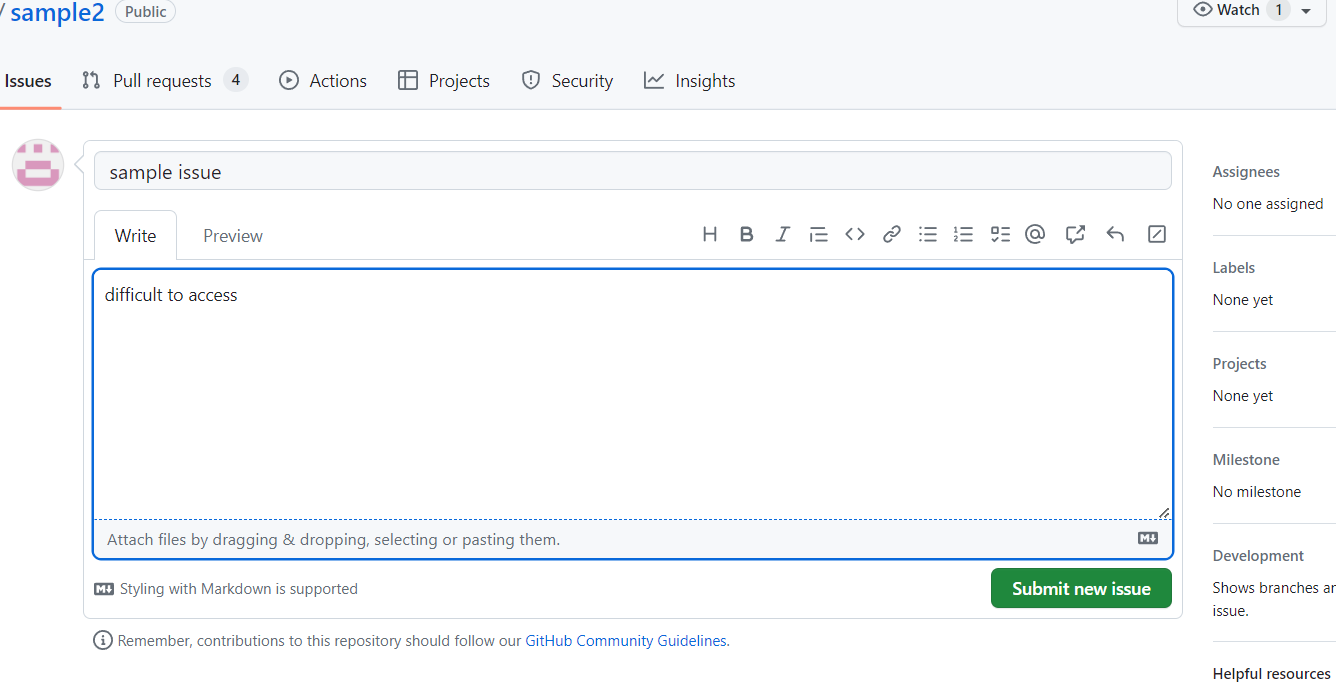Open saved replies with the arrow icon
This screenshot has width=1336, height=689.
(1115, 234)
